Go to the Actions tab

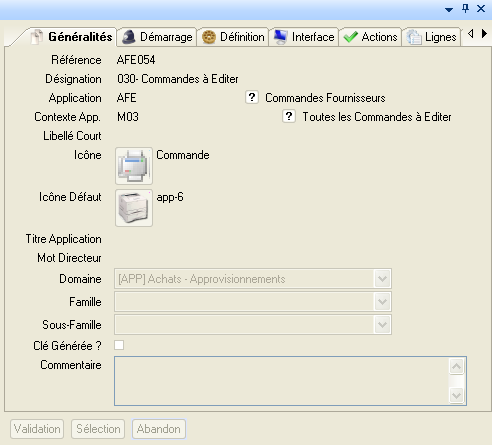(x=370, y=37)
